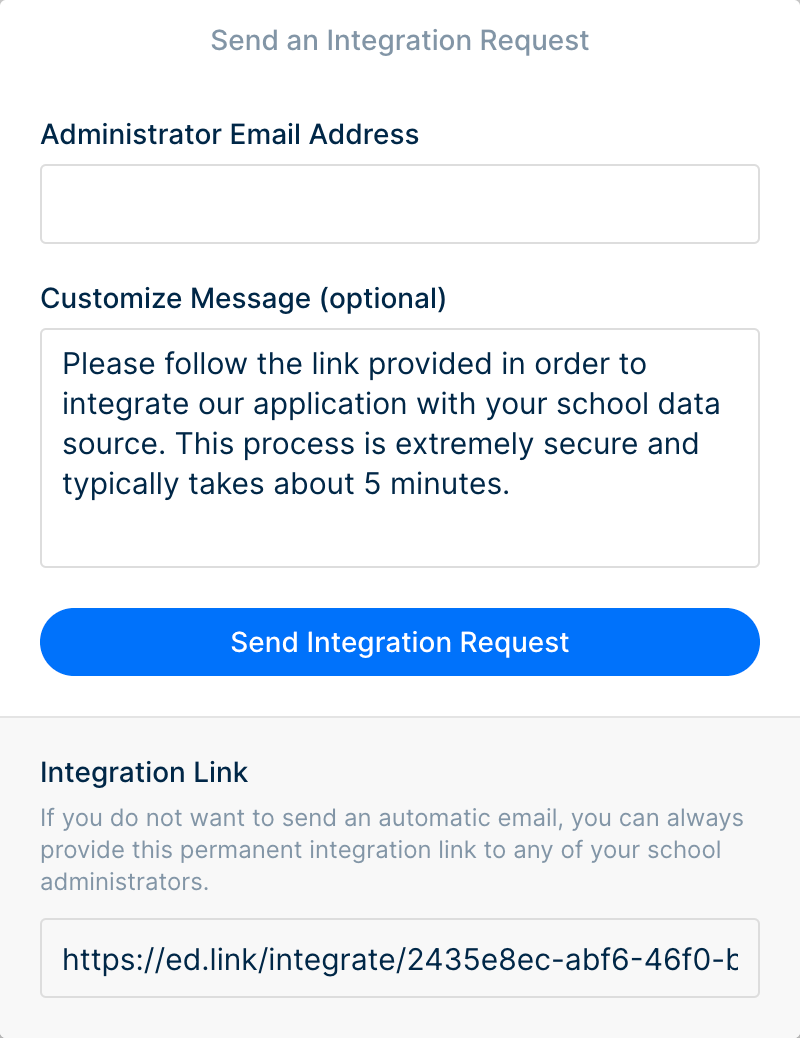The width and height of the screenshot is (800, 1038).
Task: Click the help text about permanent integration link
Action: click(x=392, y=850)
